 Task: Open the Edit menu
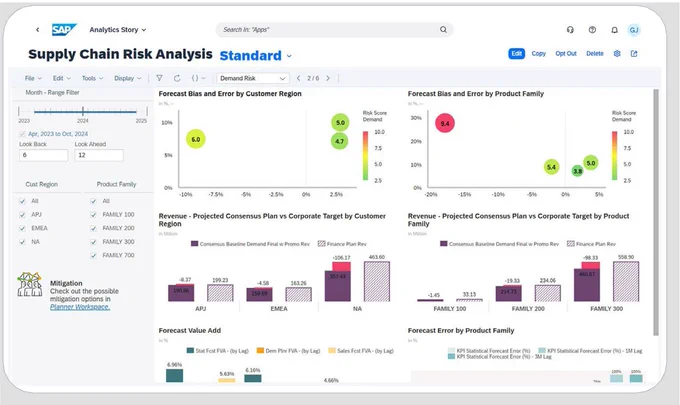[61, 78]
